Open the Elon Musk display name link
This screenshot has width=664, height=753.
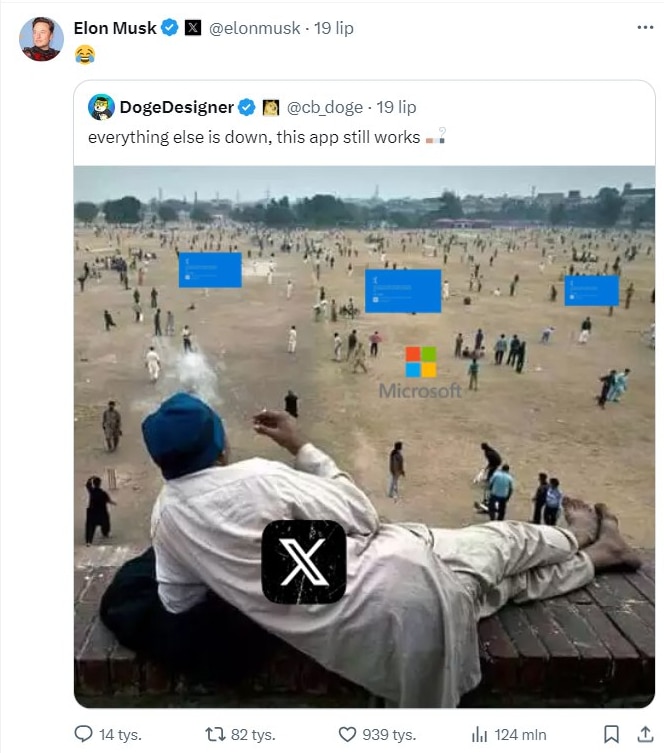115,28
